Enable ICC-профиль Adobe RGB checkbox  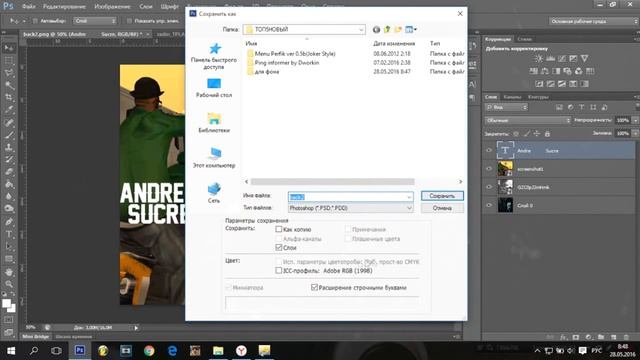coord(279,271)
